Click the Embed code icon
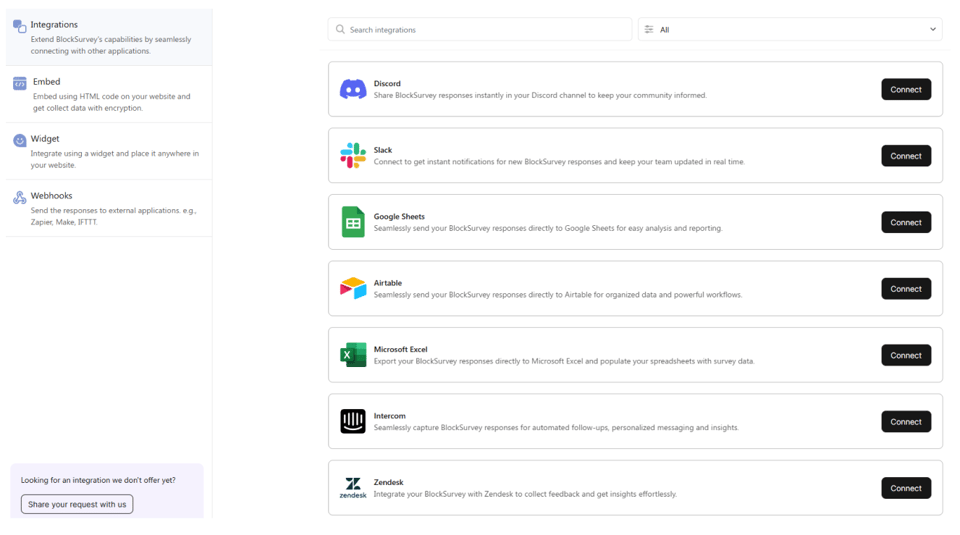 [20, 83]
